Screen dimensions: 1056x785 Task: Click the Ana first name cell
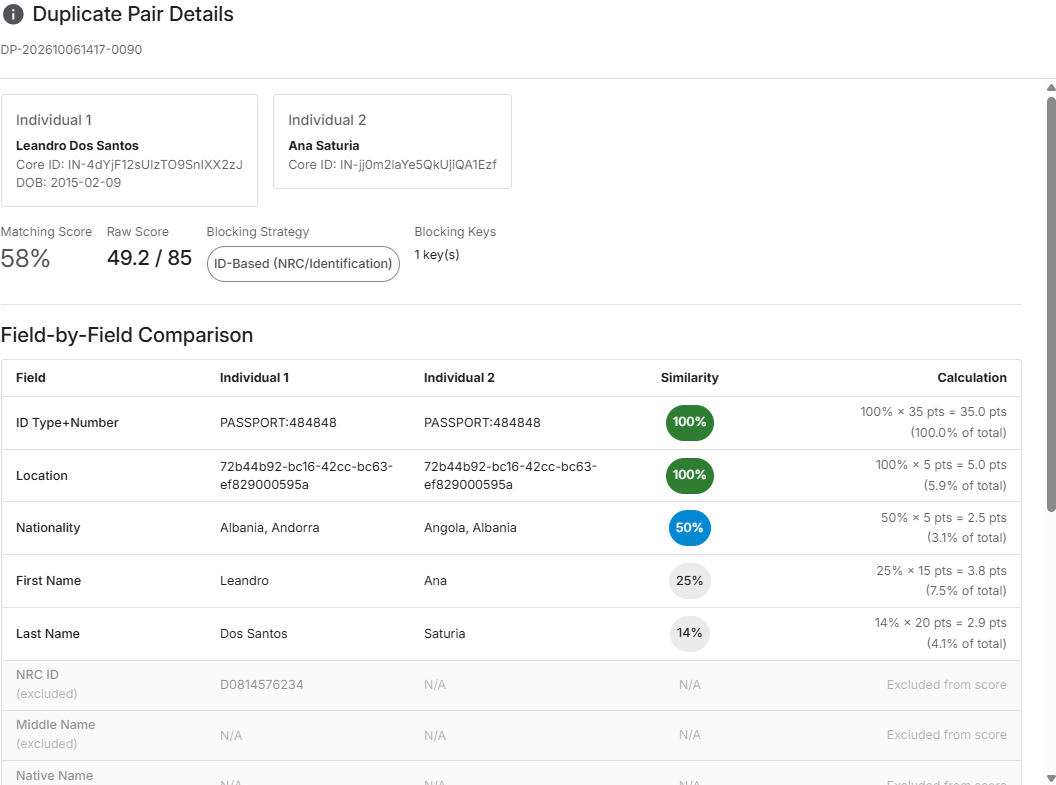435,581
